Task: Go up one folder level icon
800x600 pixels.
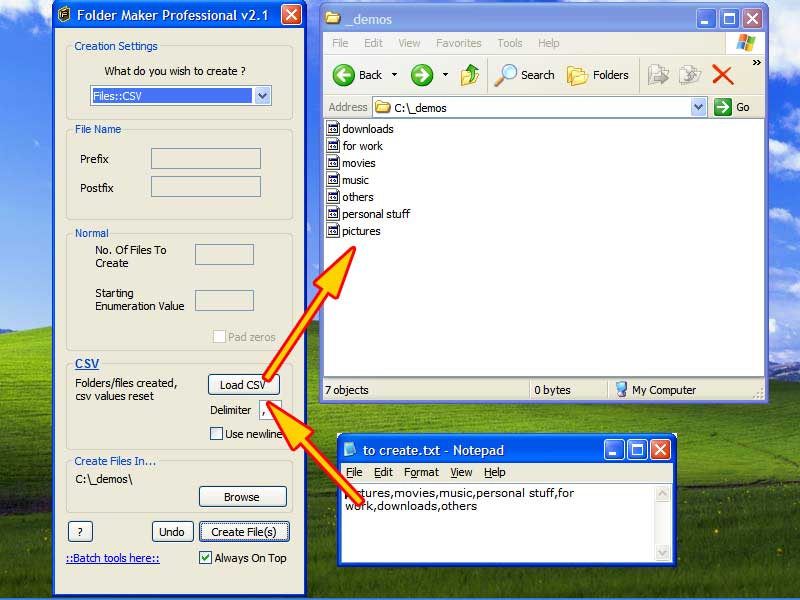Action: click(x=470, y=75)
